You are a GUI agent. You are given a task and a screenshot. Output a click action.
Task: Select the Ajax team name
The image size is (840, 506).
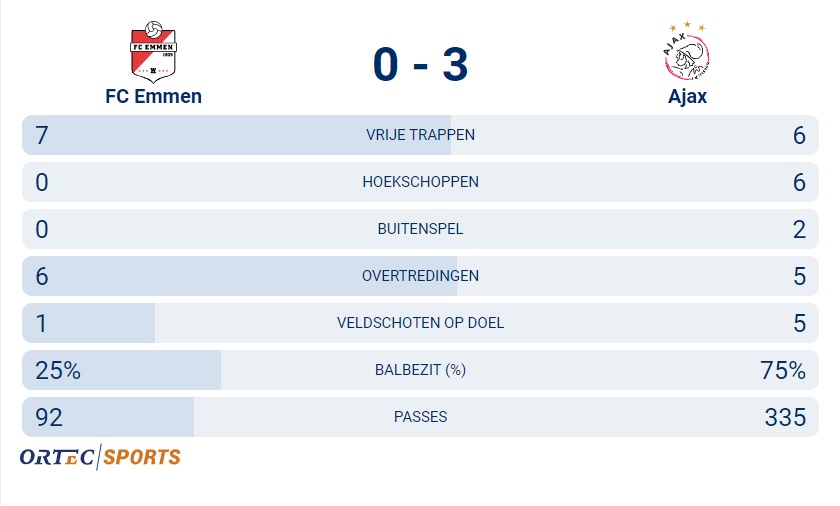tap(687, 97)
